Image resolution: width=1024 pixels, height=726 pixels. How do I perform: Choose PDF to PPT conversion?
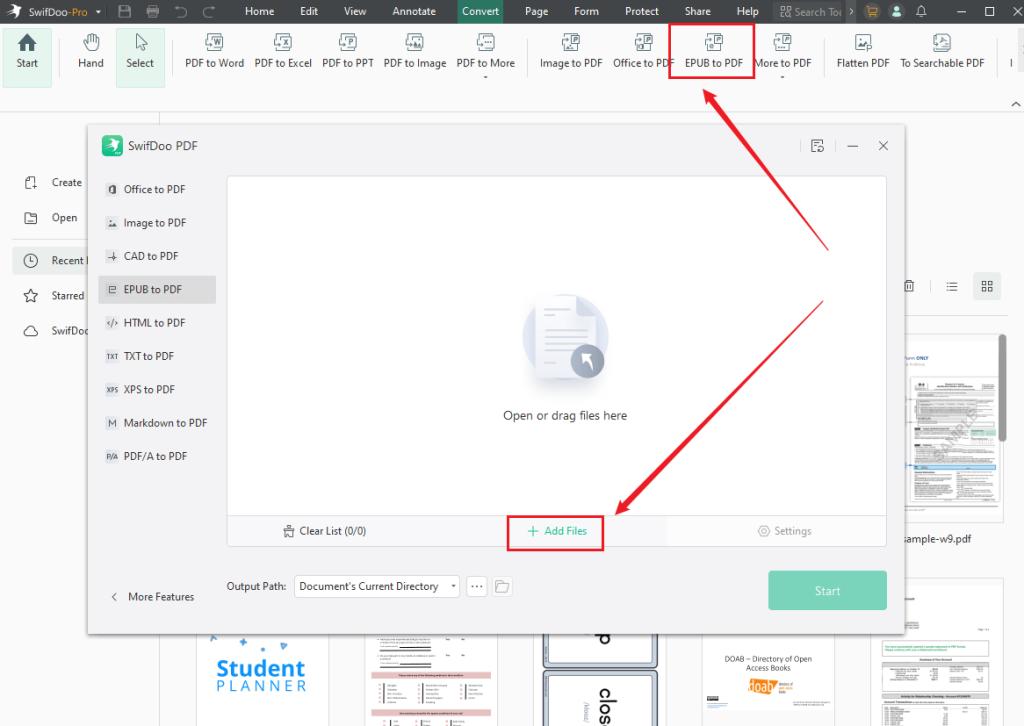[x=347, y=52]
